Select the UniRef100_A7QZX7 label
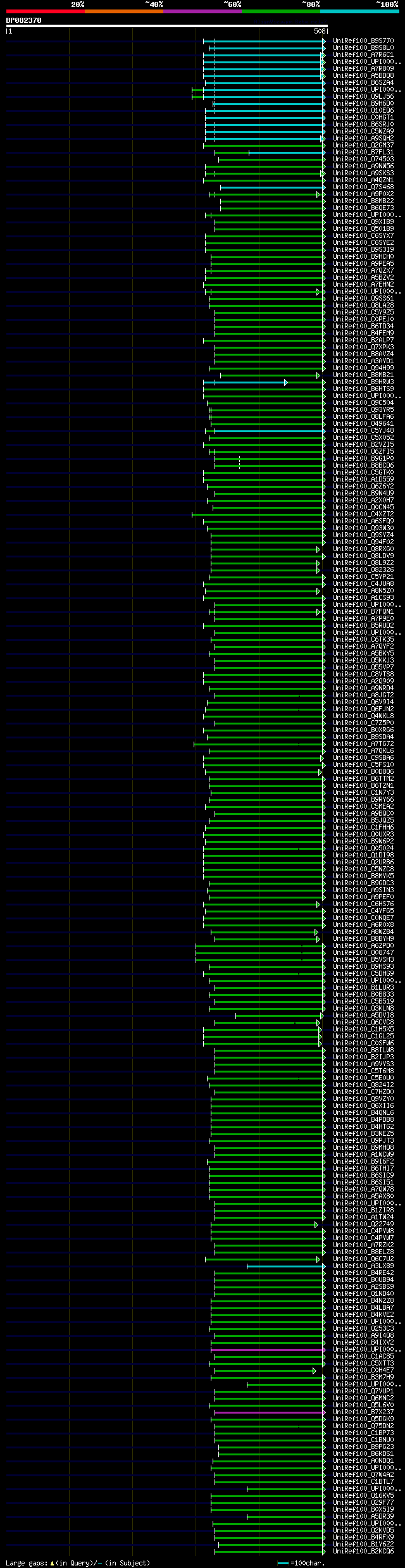 point(363,271)
